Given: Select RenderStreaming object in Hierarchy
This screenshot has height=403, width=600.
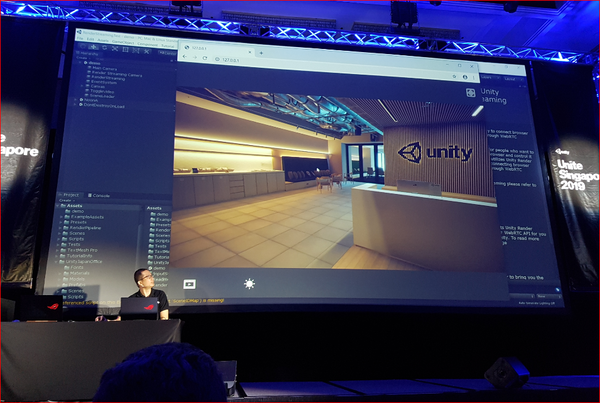Looking at the screenshot, I should pos(106,78).
